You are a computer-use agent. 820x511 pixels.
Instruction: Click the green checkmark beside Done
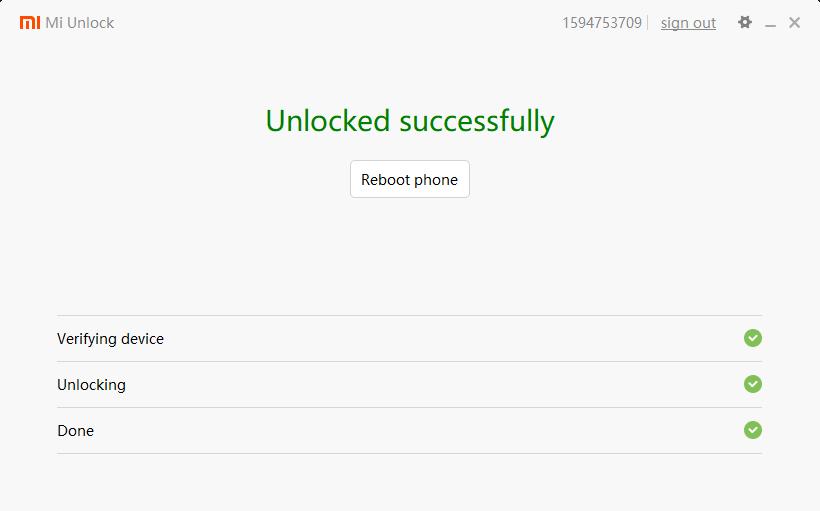753,430
